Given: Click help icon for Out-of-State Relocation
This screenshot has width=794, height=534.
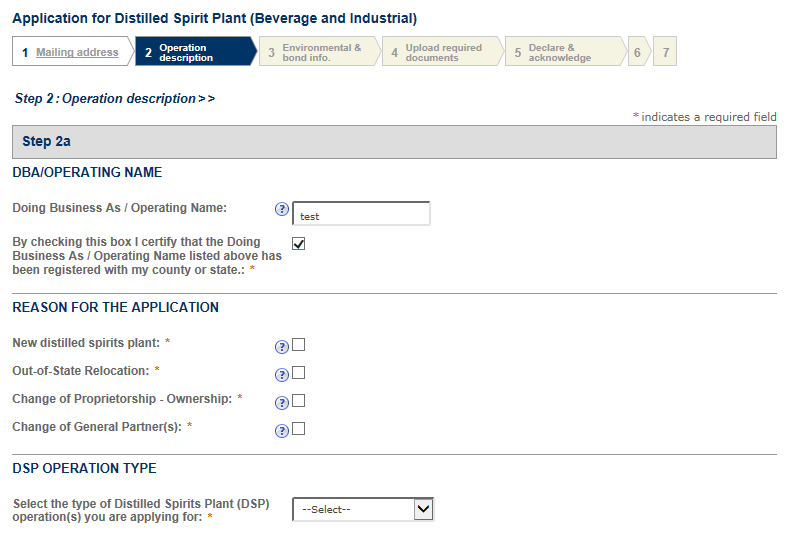Looking at the screenshot, I should pyautogui.click(x=282, y=374).
